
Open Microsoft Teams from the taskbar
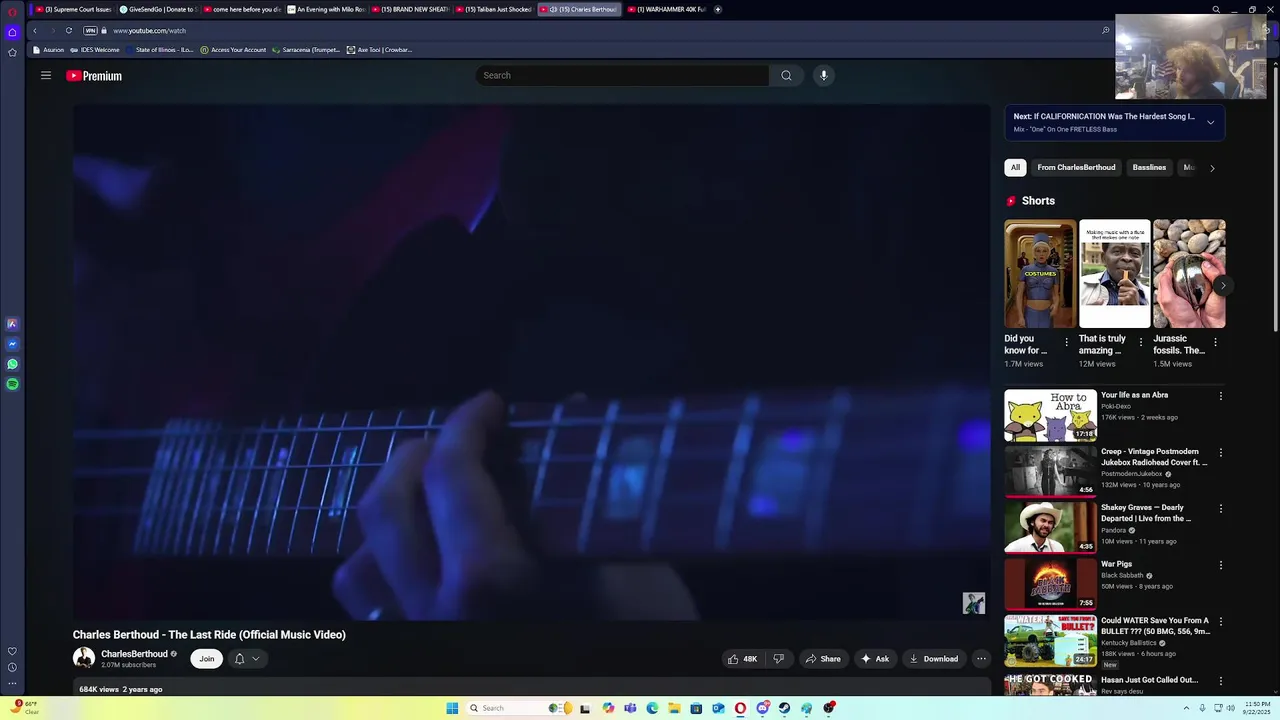[630, 708]
